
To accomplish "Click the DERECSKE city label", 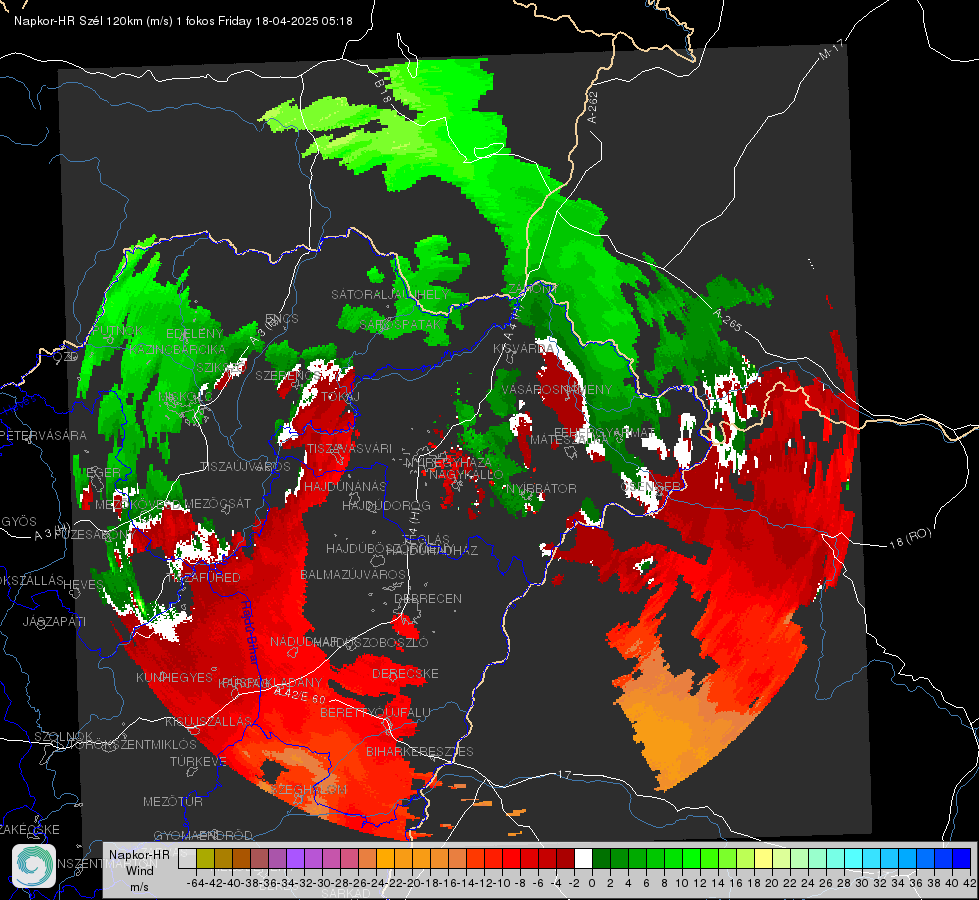I will click(x=405, y=674).
